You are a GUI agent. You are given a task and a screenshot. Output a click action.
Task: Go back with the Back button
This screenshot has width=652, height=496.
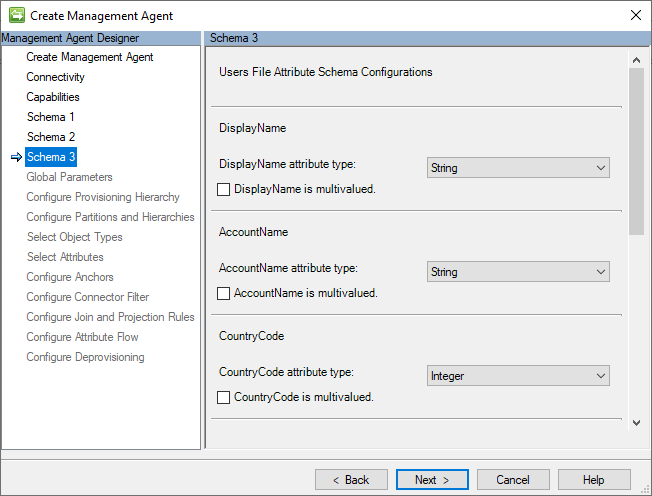(x=351, y=480)
